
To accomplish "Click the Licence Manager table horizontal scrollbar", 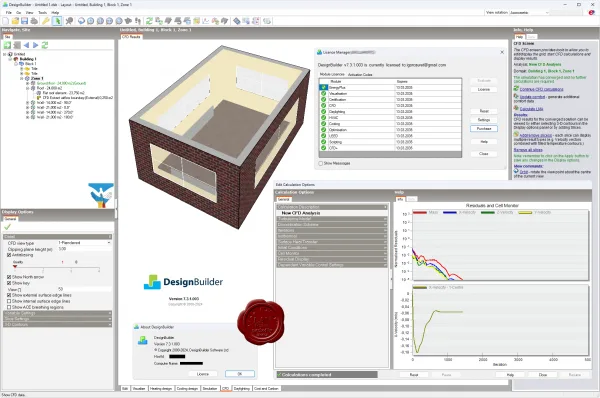I will coord(390,154).
